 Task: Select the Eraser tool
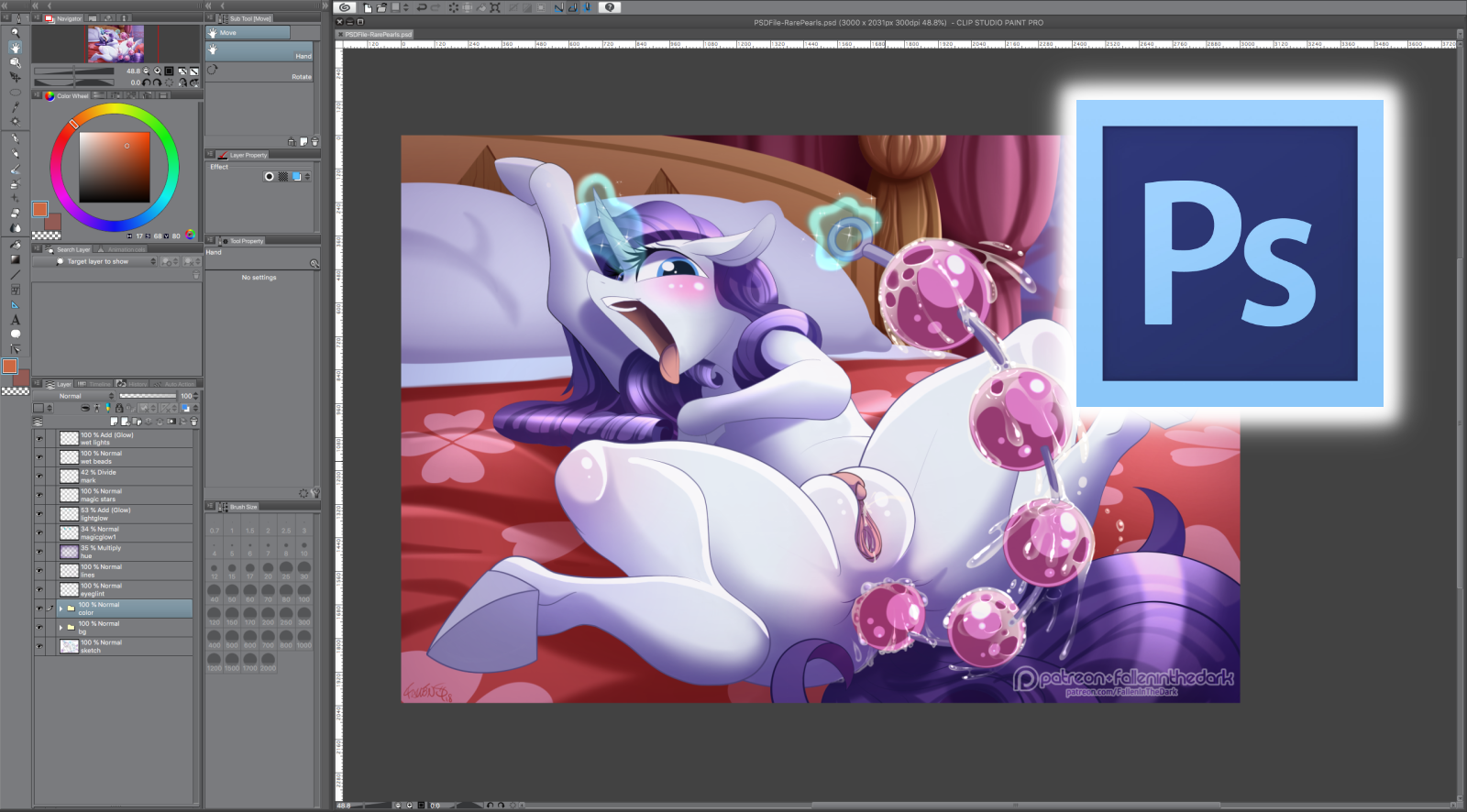click(15, 214)
